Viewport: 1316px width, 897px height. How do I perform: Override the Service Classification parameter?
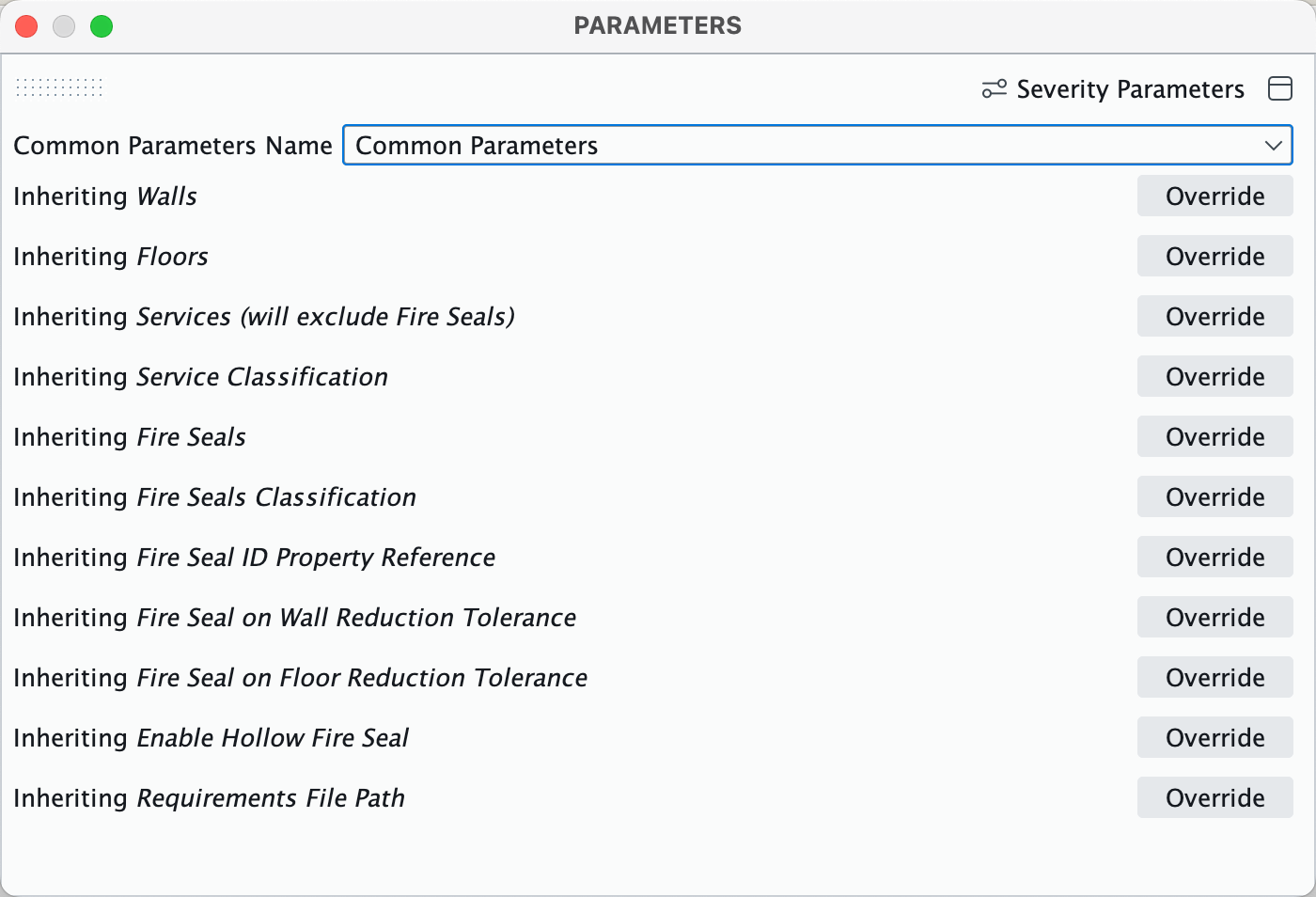tap(1214, 376)
